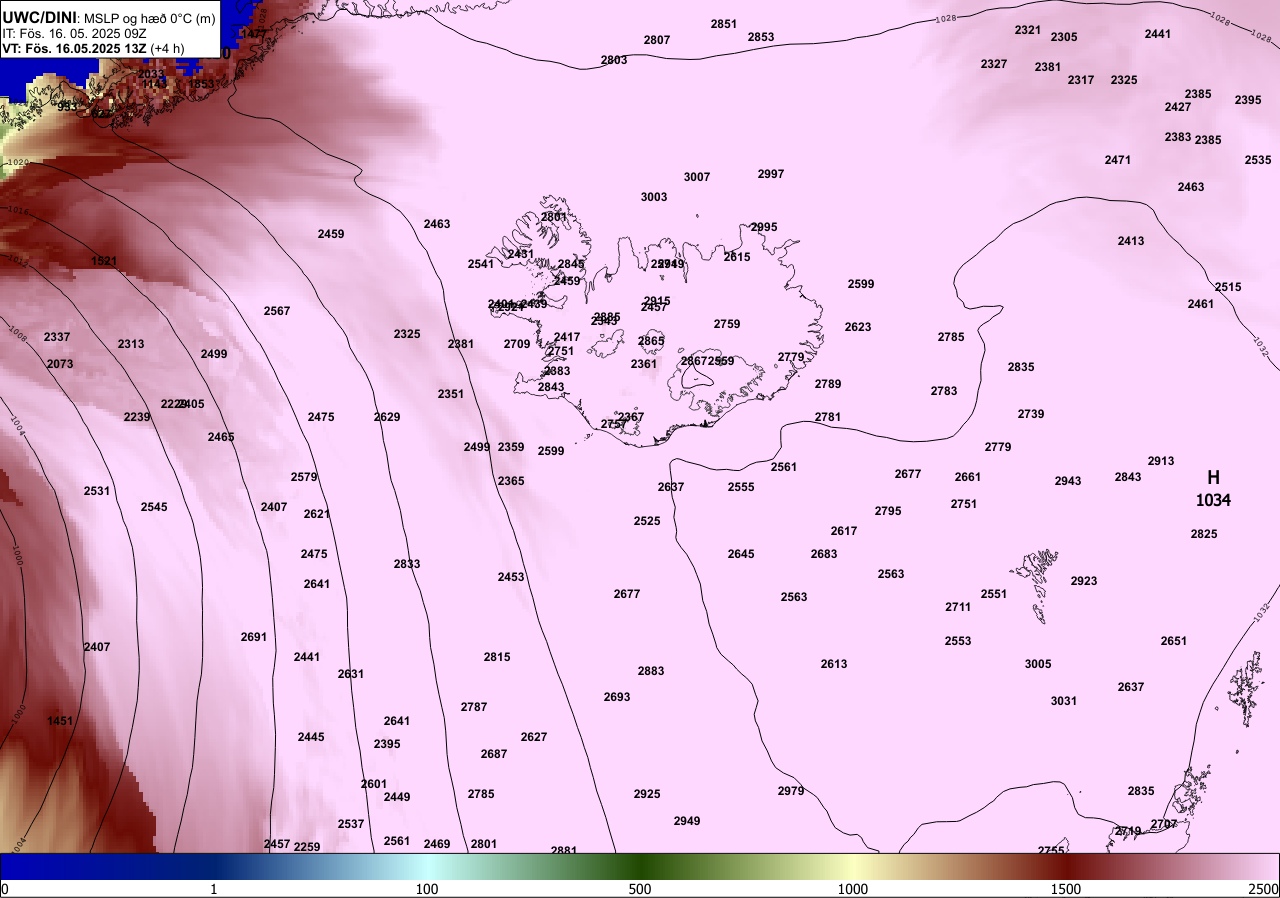1280x898 pixels.
Task: Click the height value 2413
Action: tap(1131, 241)
